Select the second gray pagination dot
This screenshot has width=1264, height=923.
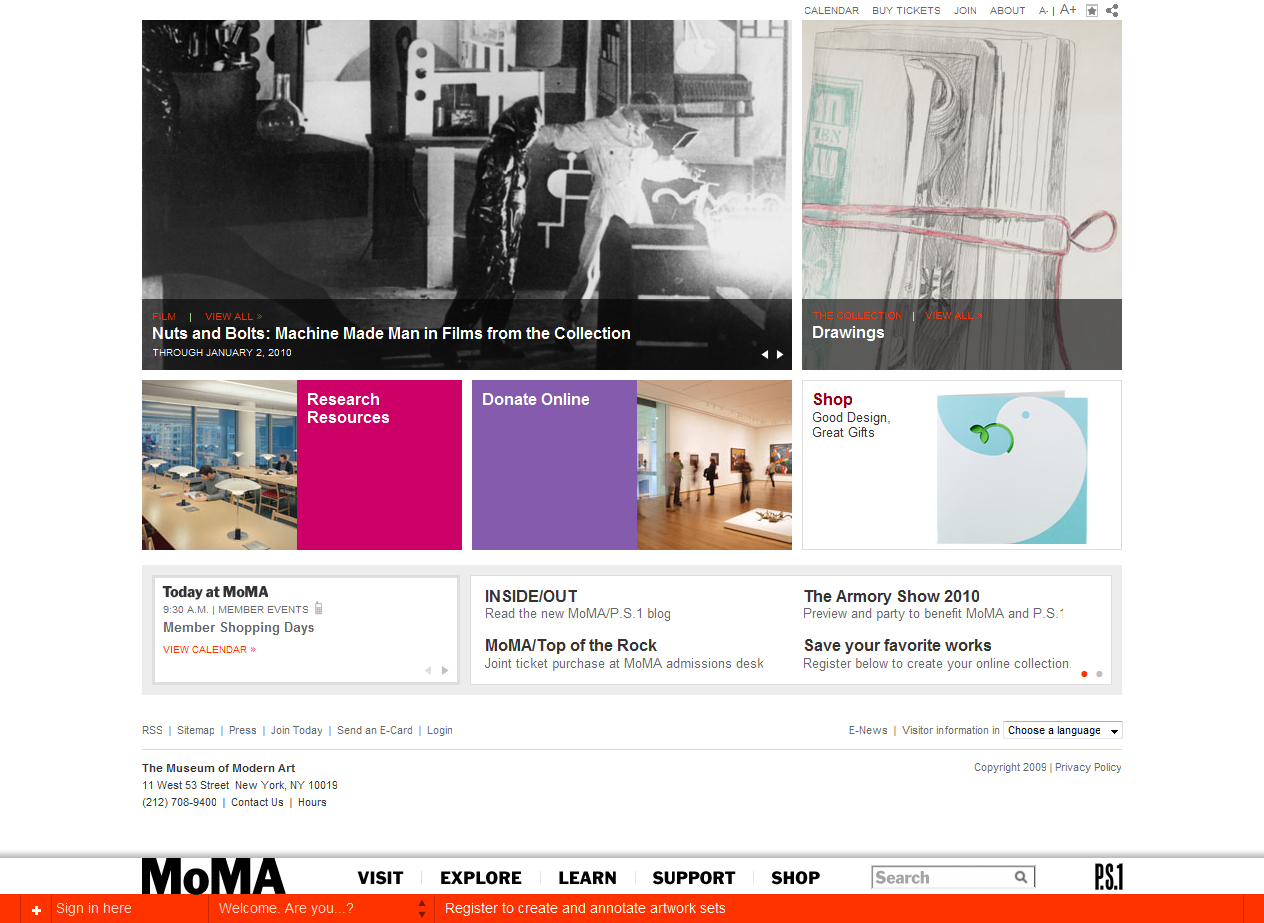pyautogui.click(x=1099, y=674)
